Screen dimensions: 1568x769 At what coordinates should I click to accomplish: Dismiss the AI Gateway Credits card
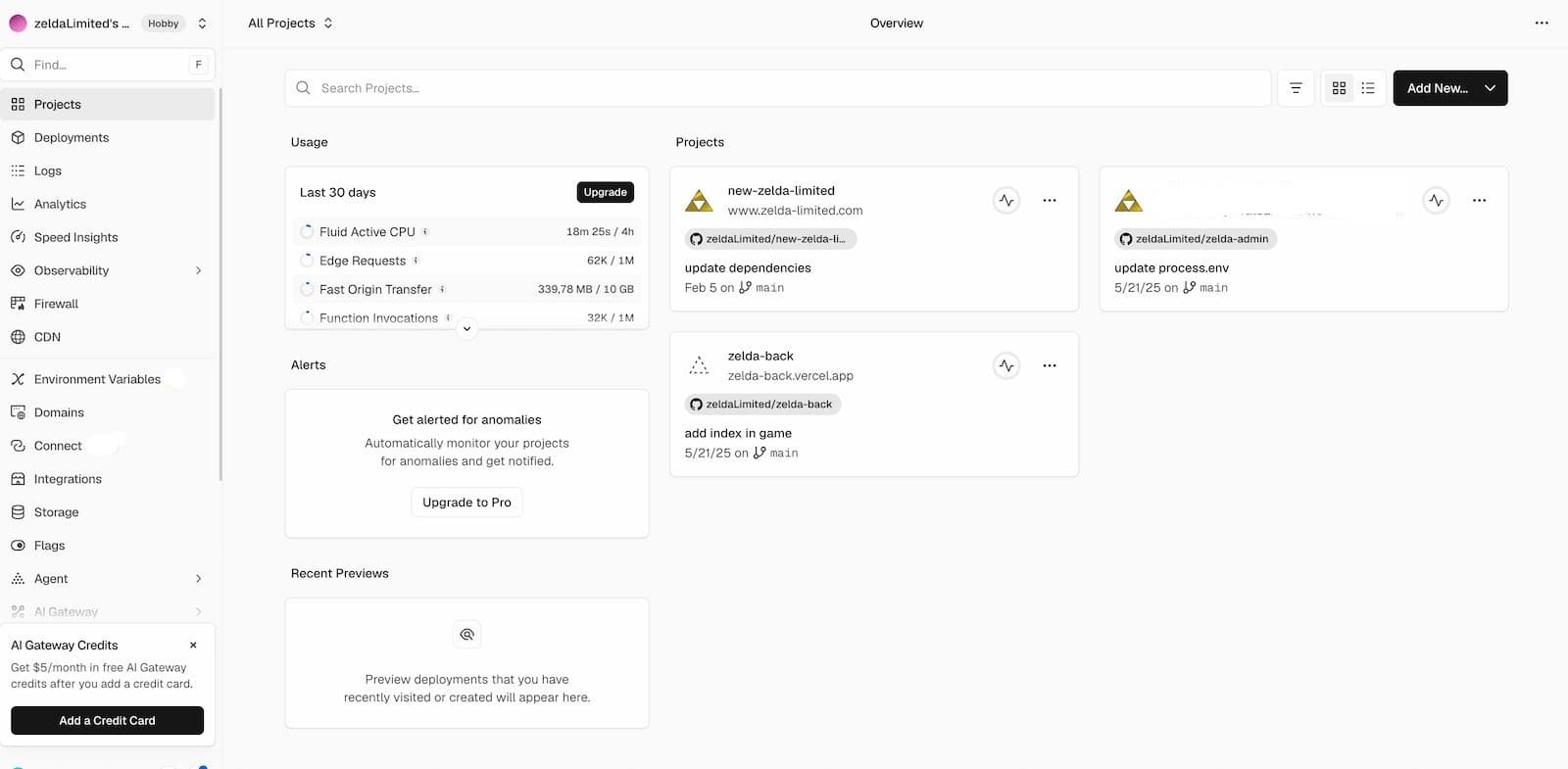193,645
